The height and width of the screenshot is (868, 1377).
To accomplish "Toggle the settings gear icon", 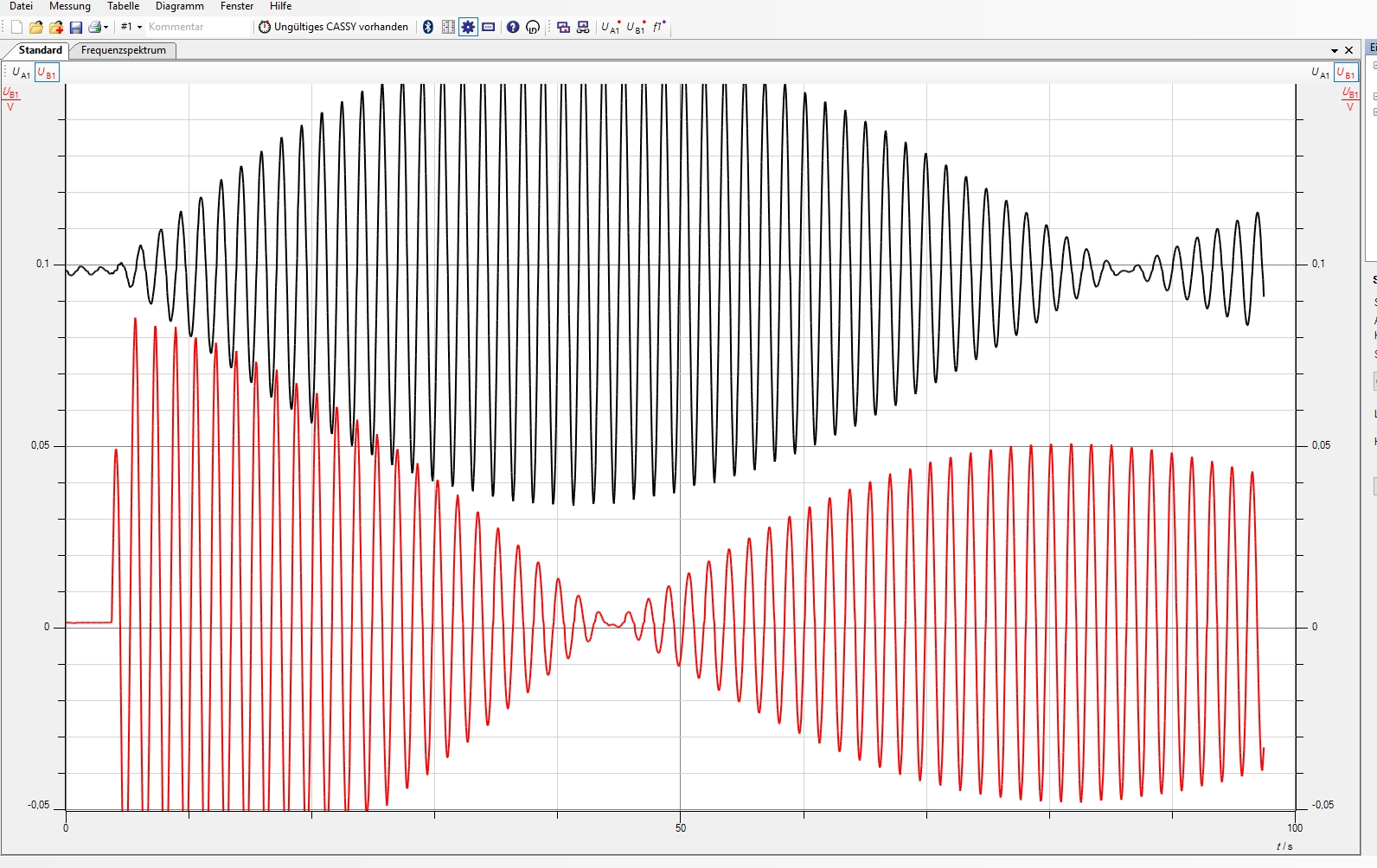I will [x=468, y=27].
